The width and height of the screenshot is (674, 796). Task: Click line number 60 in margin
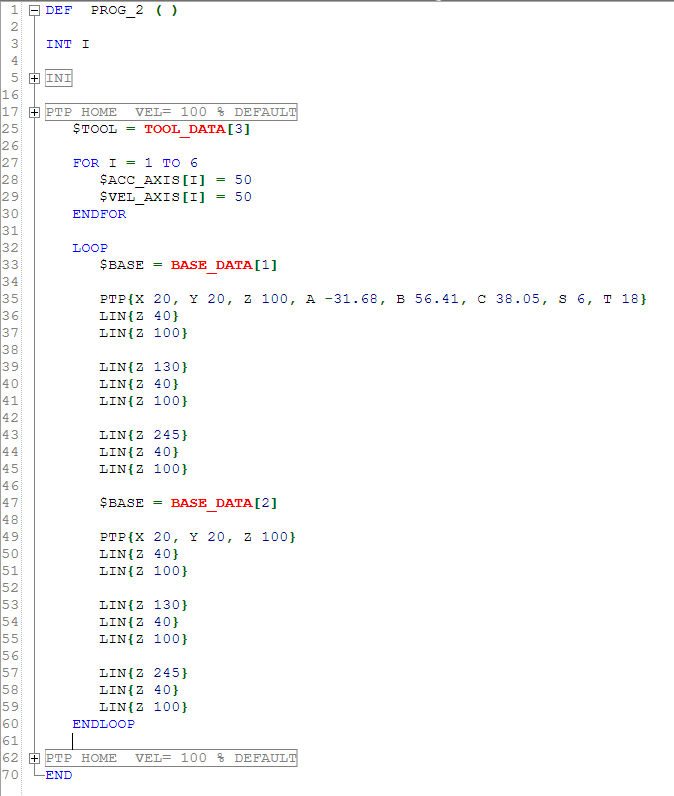tap(10, 724)
